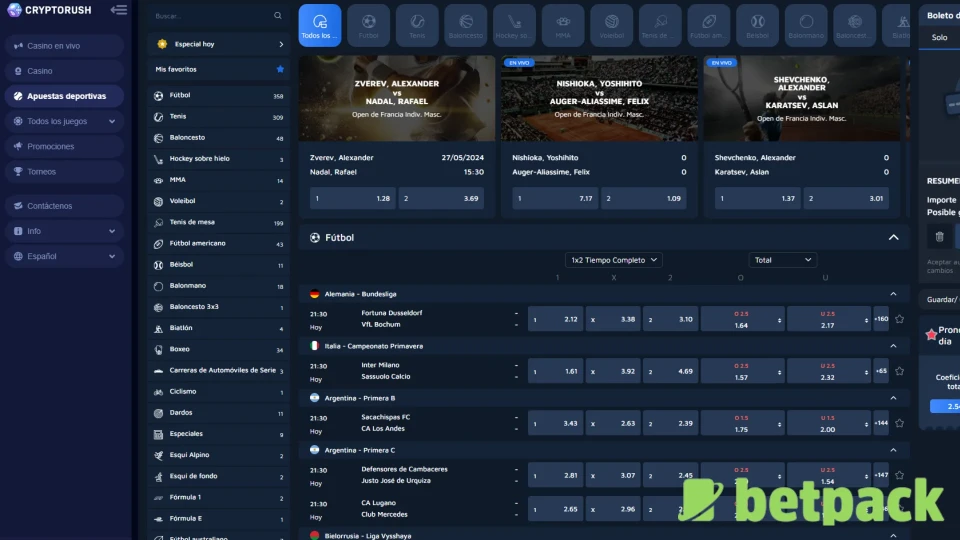960x540 pixels.
Task: Open the 1x2 Tiempo Completo dropdown
Action: pos(613,260)
